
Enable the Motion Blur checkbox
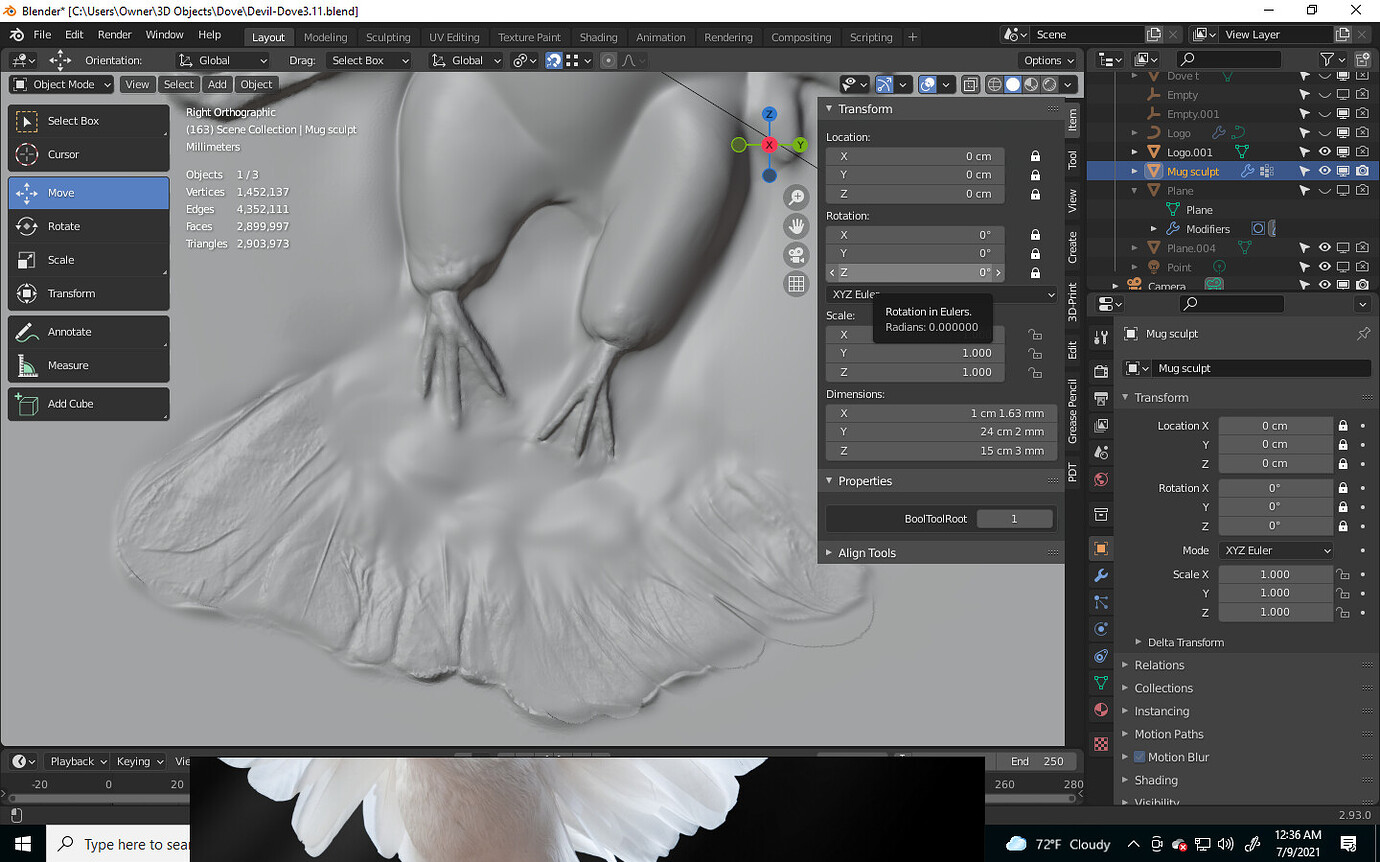(1139, 757)
